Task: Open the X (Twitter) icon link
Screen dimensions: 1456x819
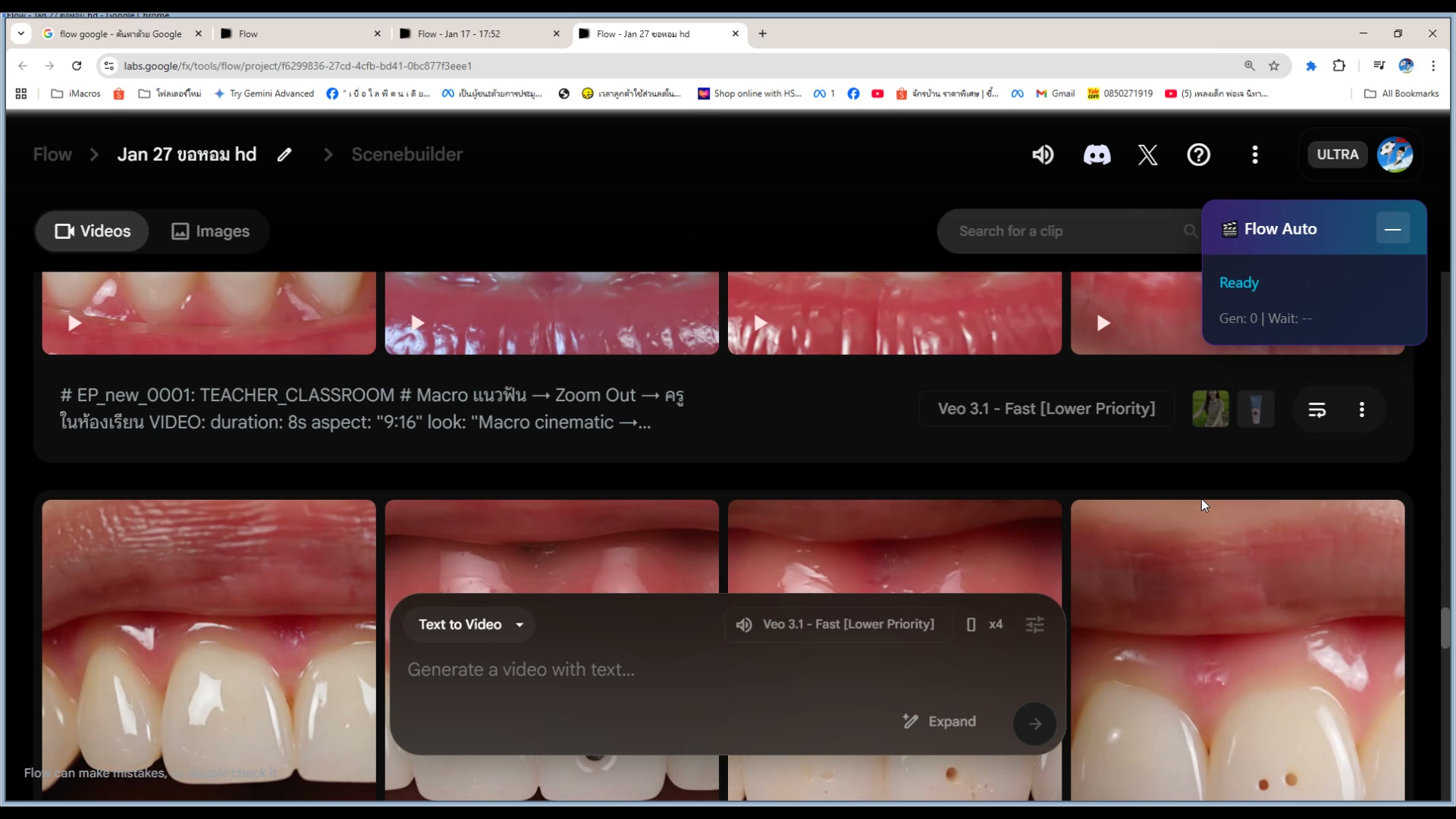Action: point(1147,155)
